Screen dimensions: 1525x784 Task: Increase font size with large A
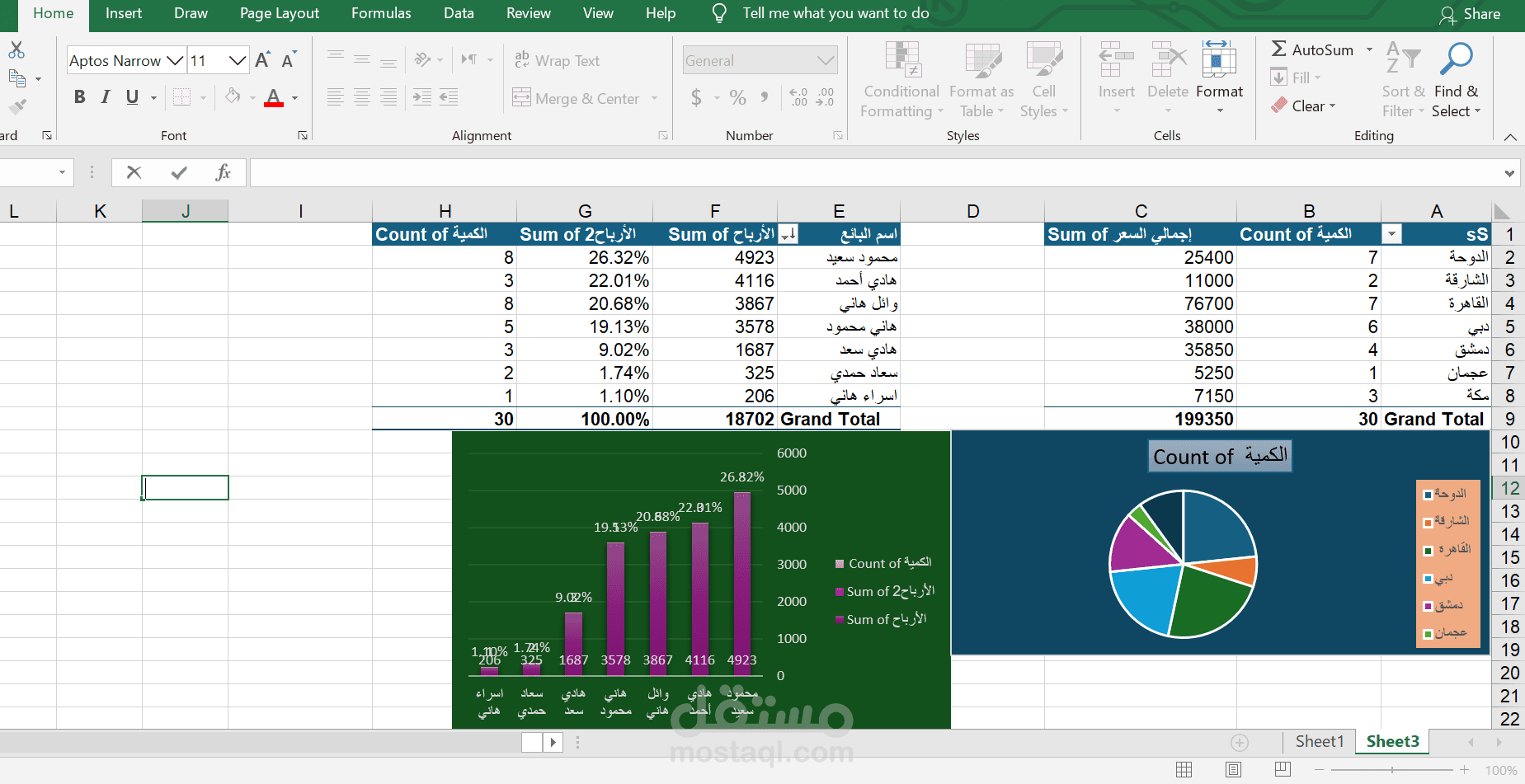pyautogui.click(x=262, y=60)
